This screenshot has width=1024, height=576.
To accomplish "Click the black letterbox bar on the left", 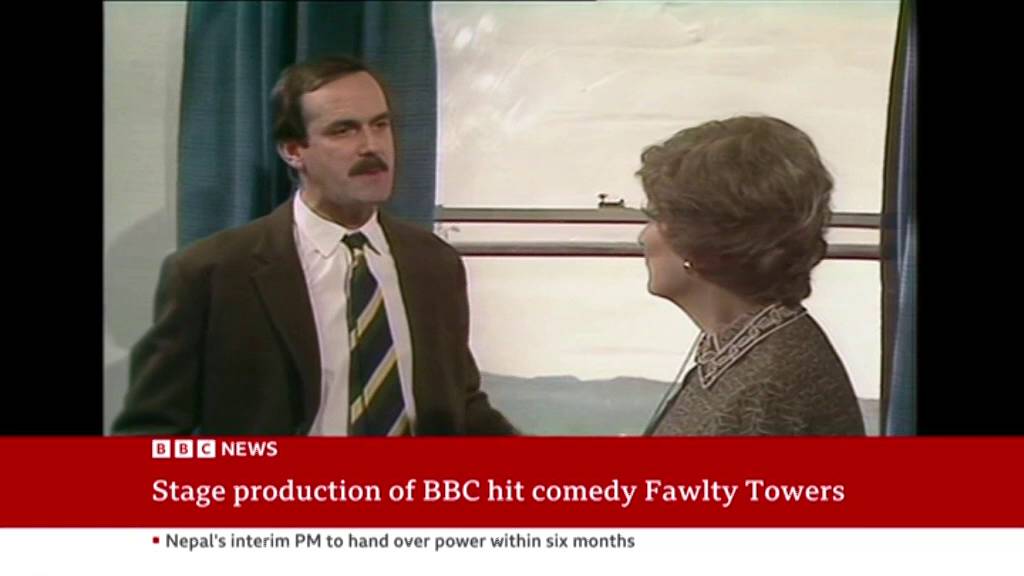I will [x=52, y=218].
